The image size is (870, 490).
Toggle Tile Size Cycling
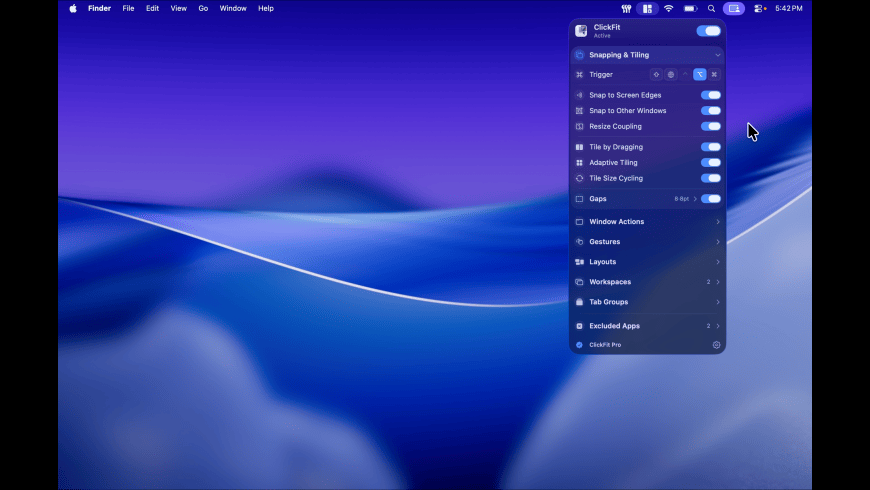coord(711,178)
